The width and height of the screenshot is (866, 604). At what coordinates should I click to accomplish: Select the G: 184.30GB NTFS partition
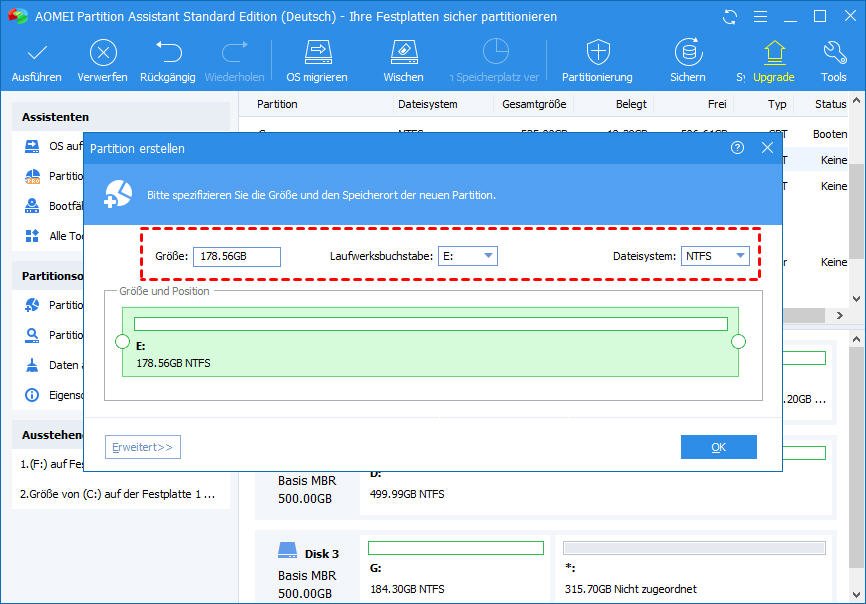[456, 569]
